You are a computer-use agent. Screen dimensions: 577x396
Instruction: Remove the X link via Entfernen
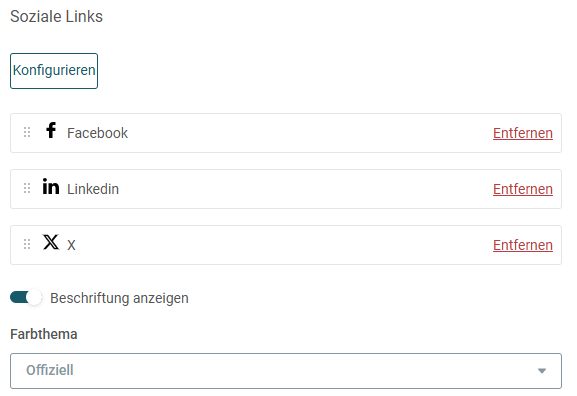(523, 245)
